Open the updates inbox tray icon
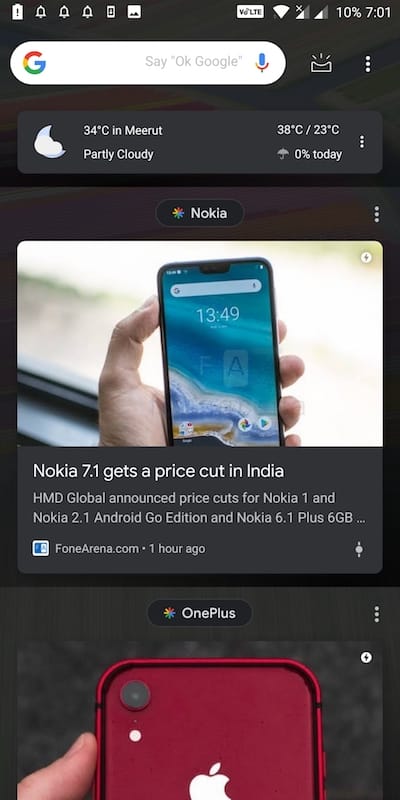400x800 pixels. pos(321,63)
